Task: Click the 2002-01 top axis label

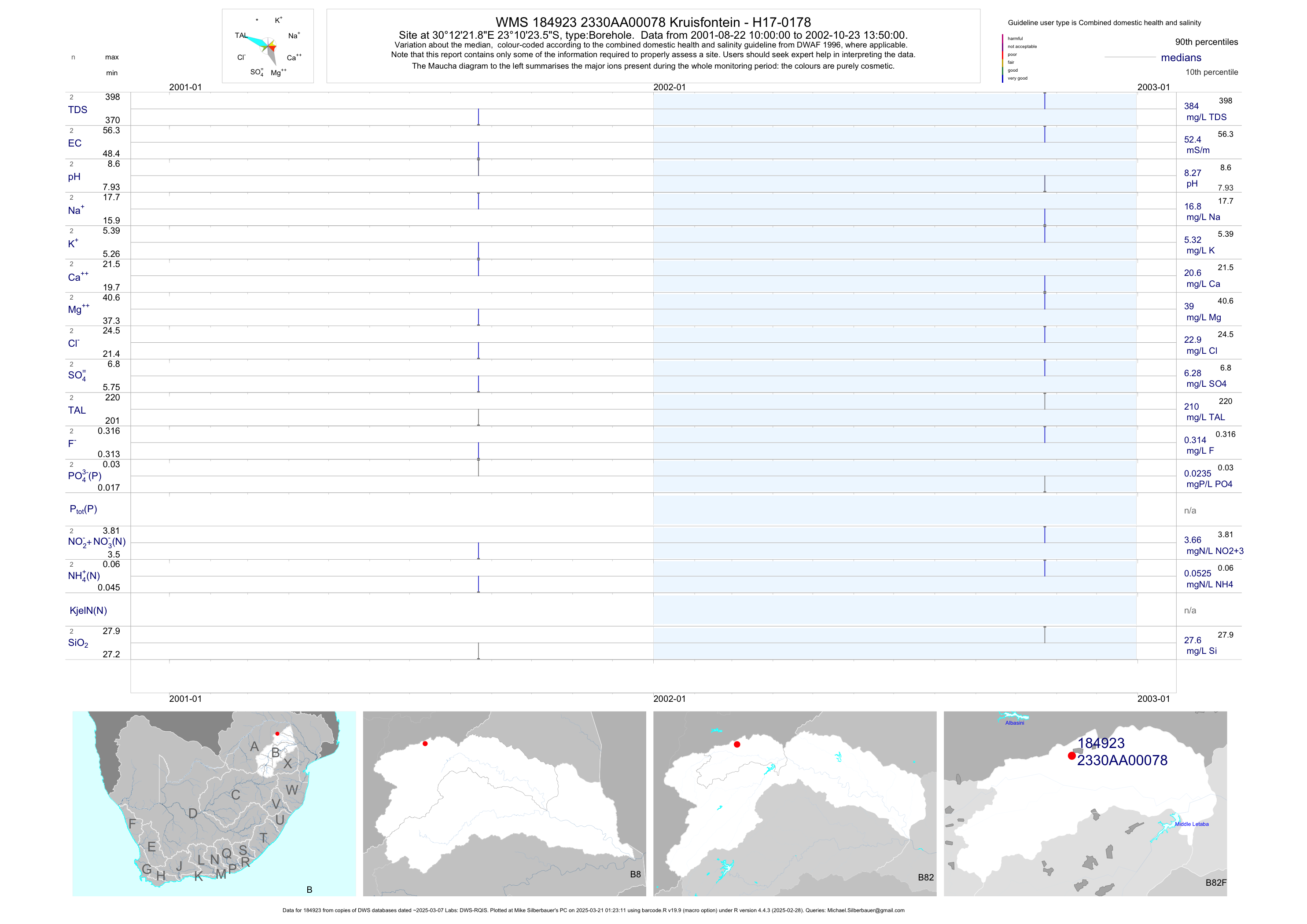Action: [670, 87]
